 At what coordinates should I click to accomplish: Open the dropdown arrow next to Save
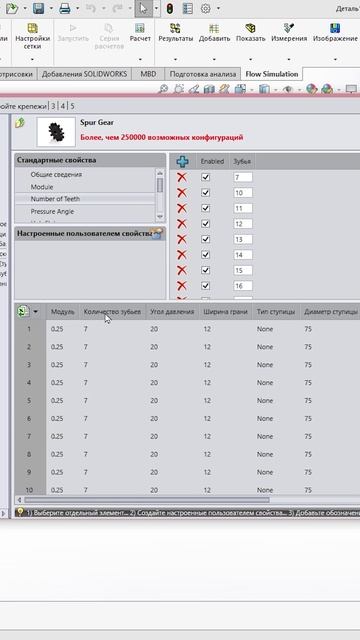coord(51,8)
